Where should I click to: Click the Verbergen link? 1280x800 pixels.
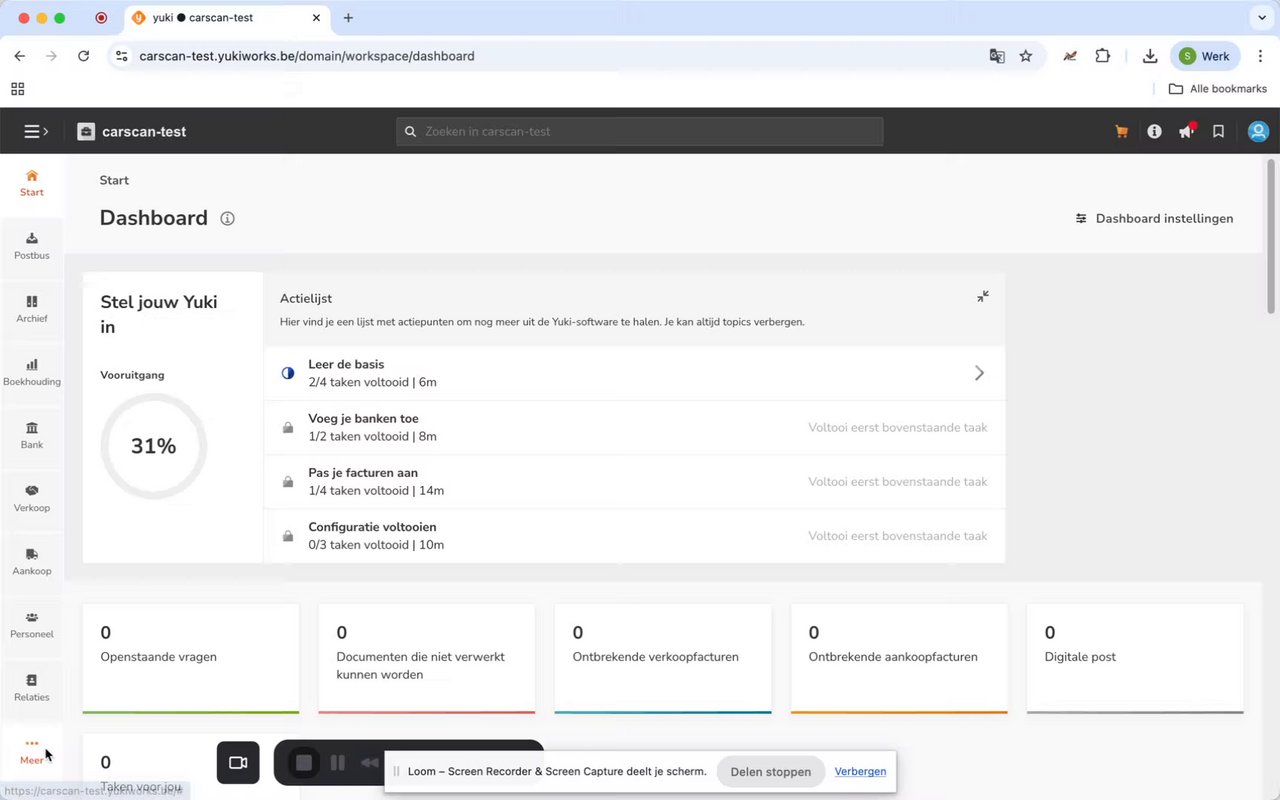coord(860,771)
